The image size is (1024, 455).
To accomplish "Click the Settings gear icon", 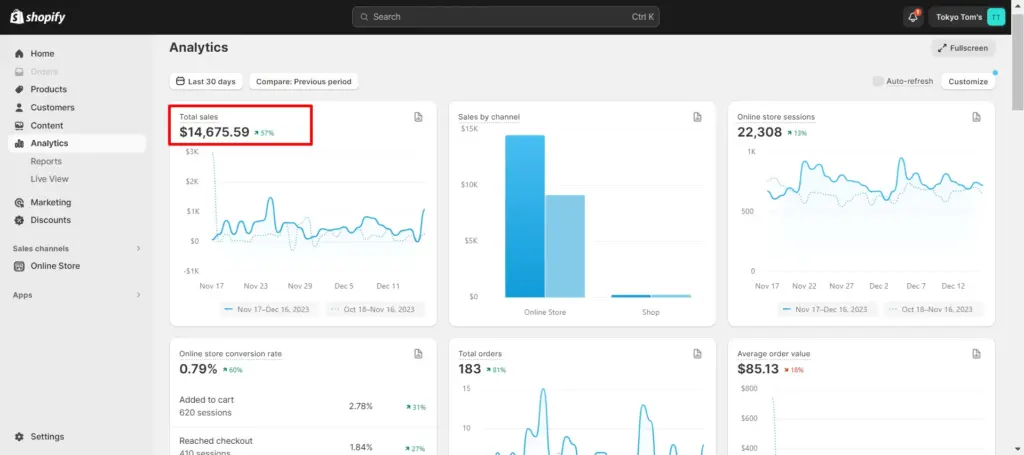I will click(19, 437).
